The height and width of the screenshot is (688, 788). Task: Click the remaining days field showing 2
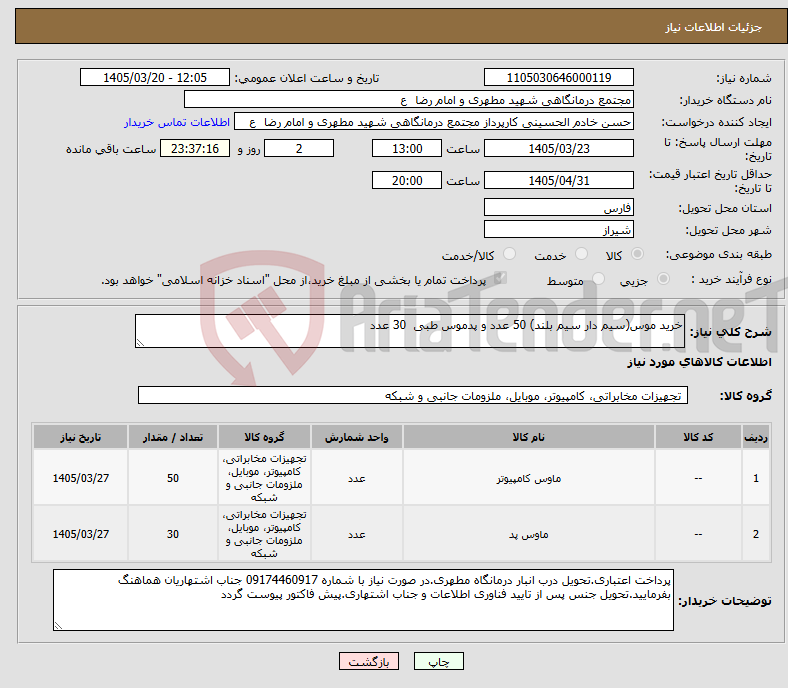pyautogui.click(x=299, y=148)
